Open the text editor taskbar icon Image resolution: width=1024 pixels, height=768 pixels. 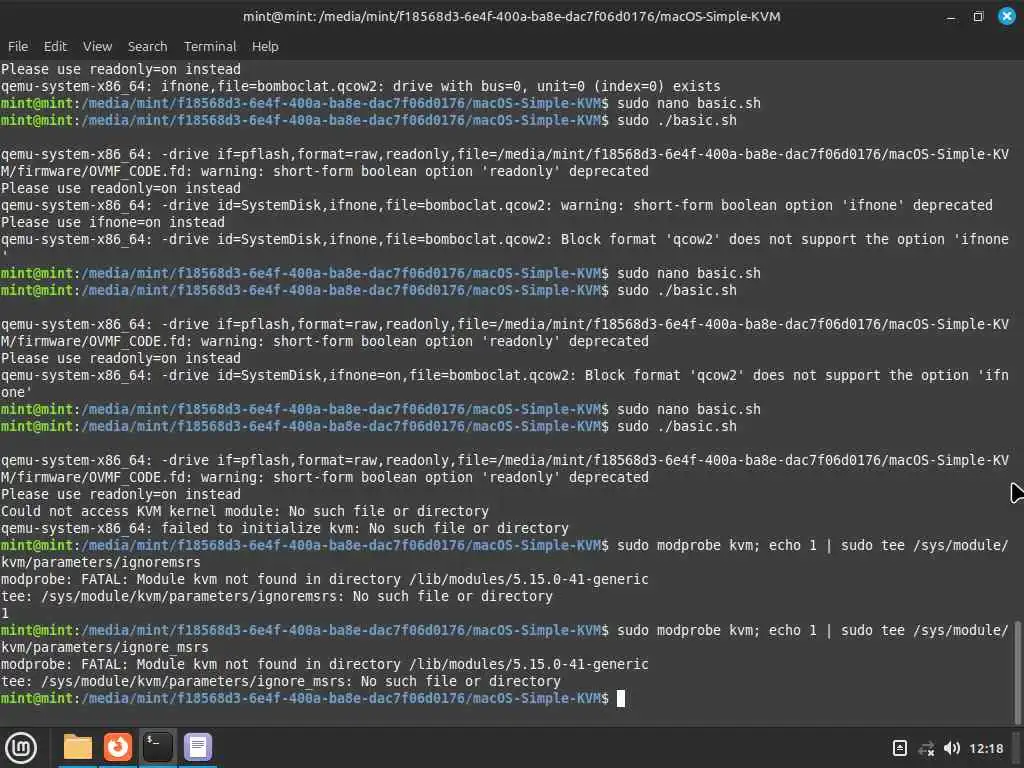point(197,747)
